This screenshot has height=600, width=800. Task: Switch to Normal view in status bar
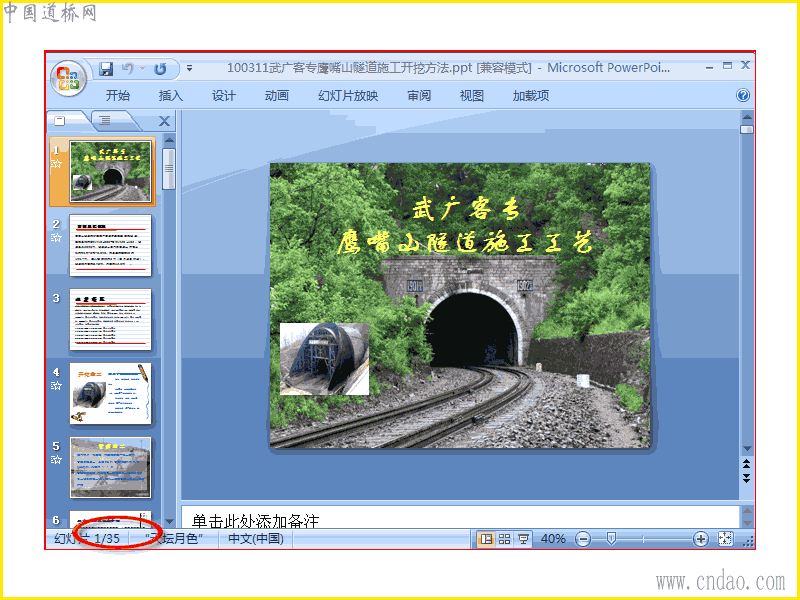click(486, 539)
